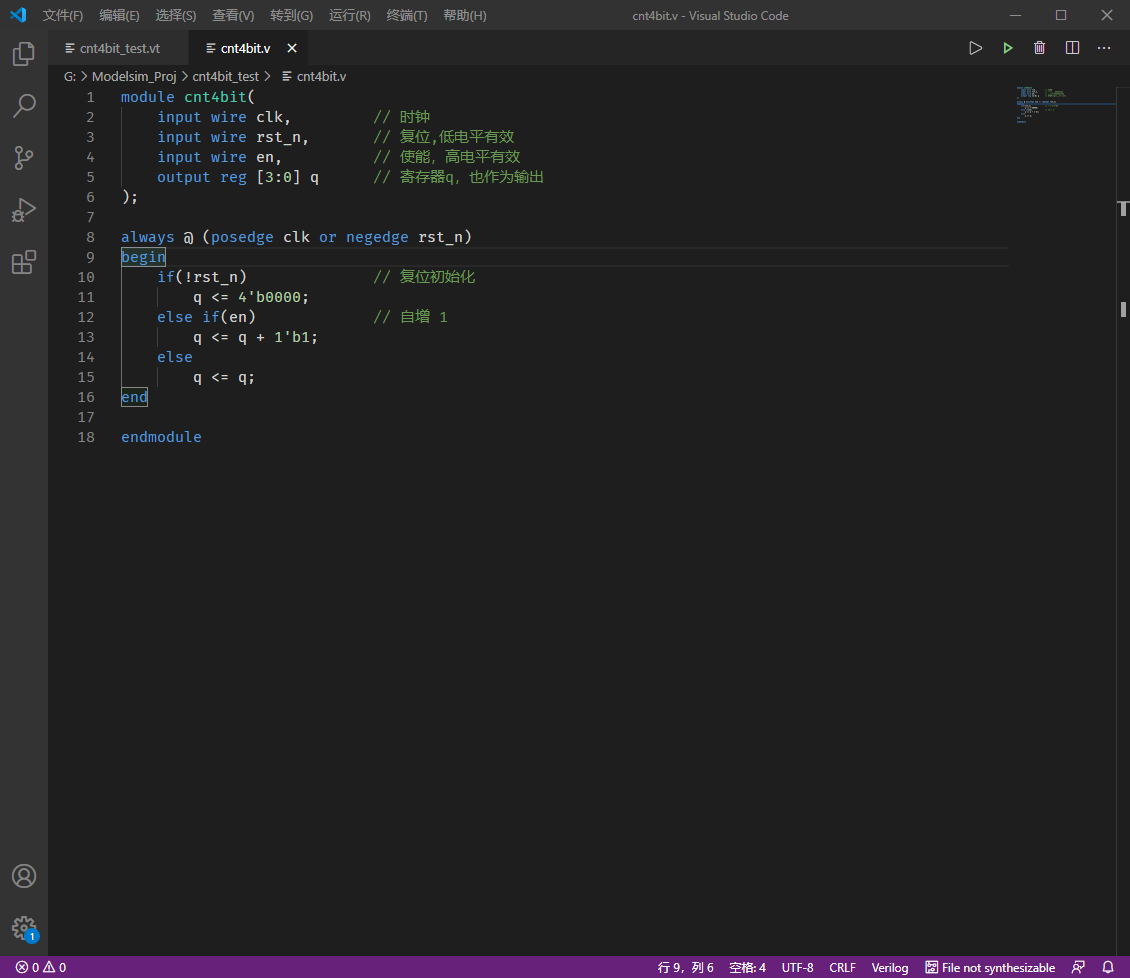Click the trash can icon in editor toolbar
The height and width of the screenshot is (978, 1130).
(1040, 48)
